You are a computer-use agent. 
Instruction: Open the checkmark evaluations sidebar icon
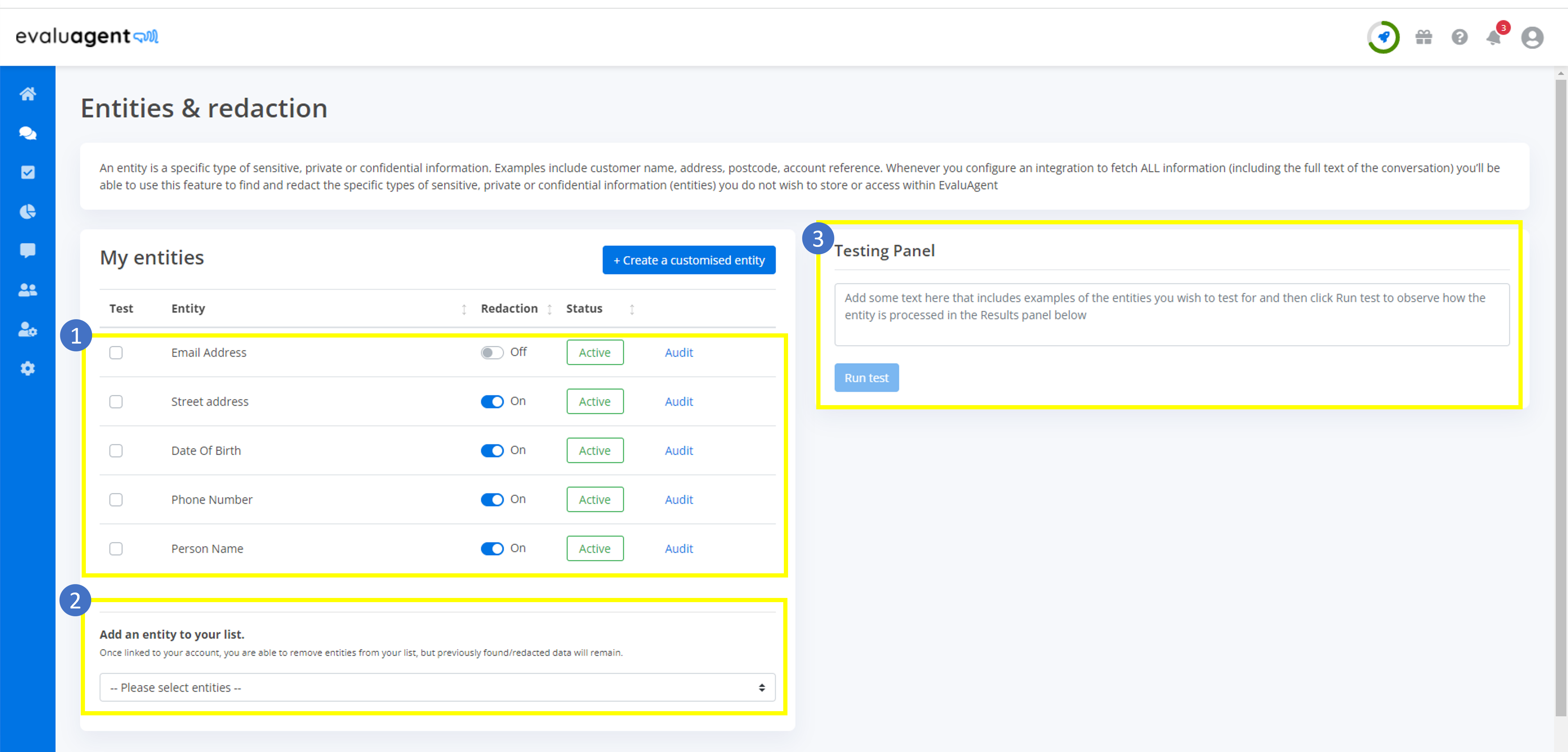pos(27,172)
